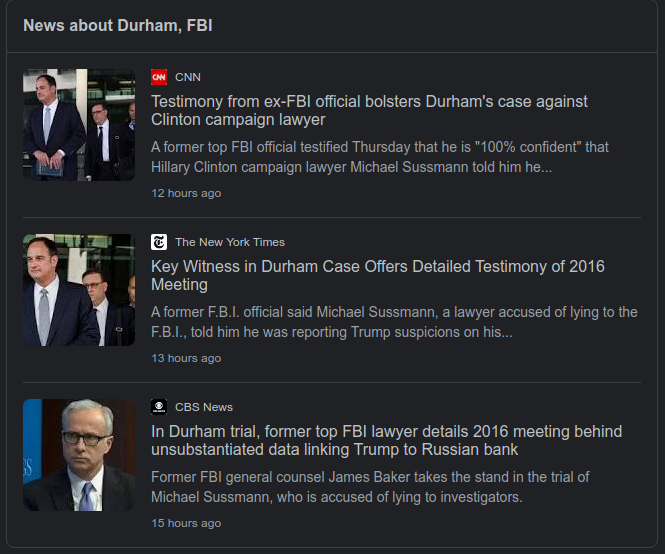665x554 pixels.
Task: Click The New York Times source name
Action: 230,242
